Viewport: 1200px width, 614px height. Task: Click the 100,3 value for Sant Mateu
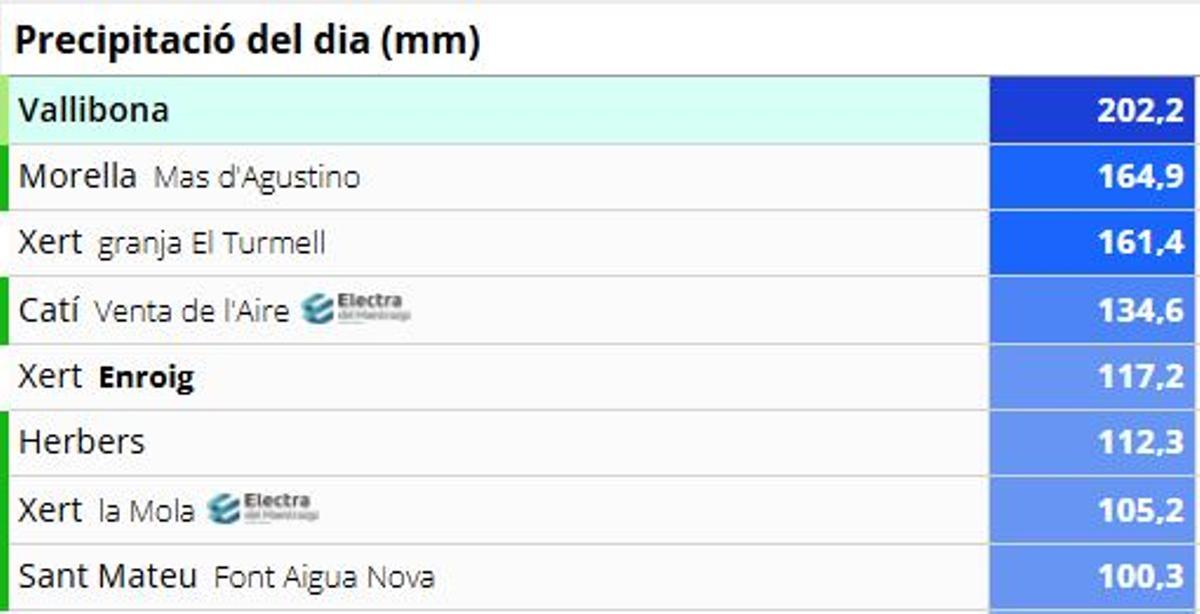[1094, 577]
